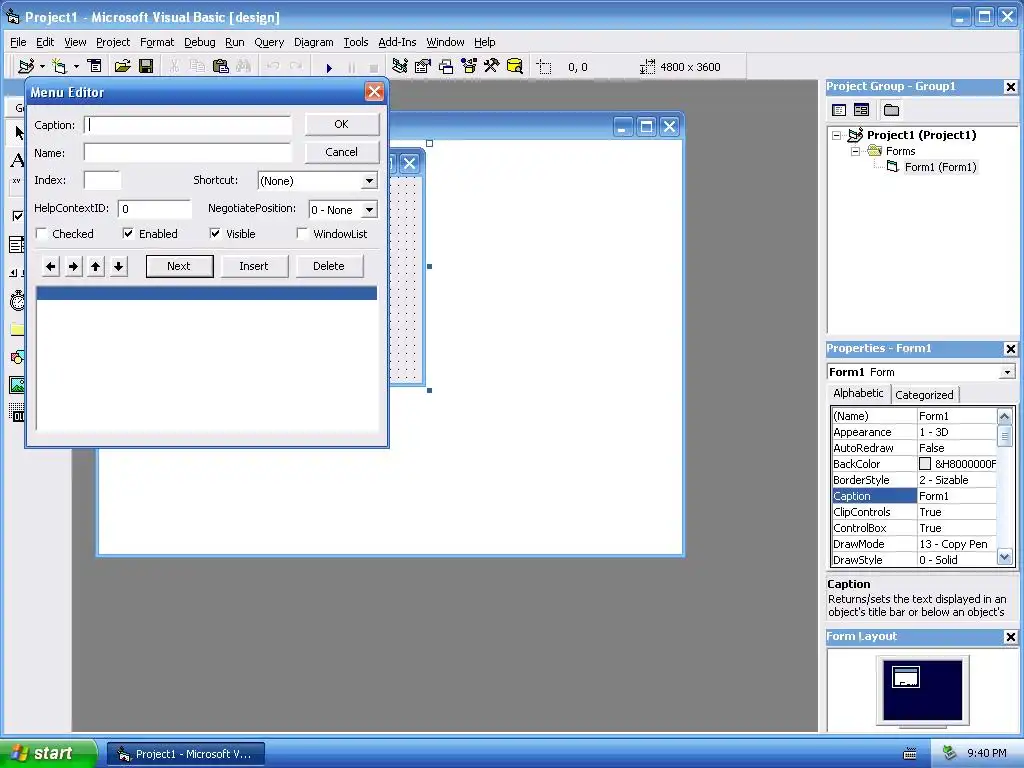Toggle the WindowList checkbox
This screenshot has height=768, width=1024.
click(302, 234)
